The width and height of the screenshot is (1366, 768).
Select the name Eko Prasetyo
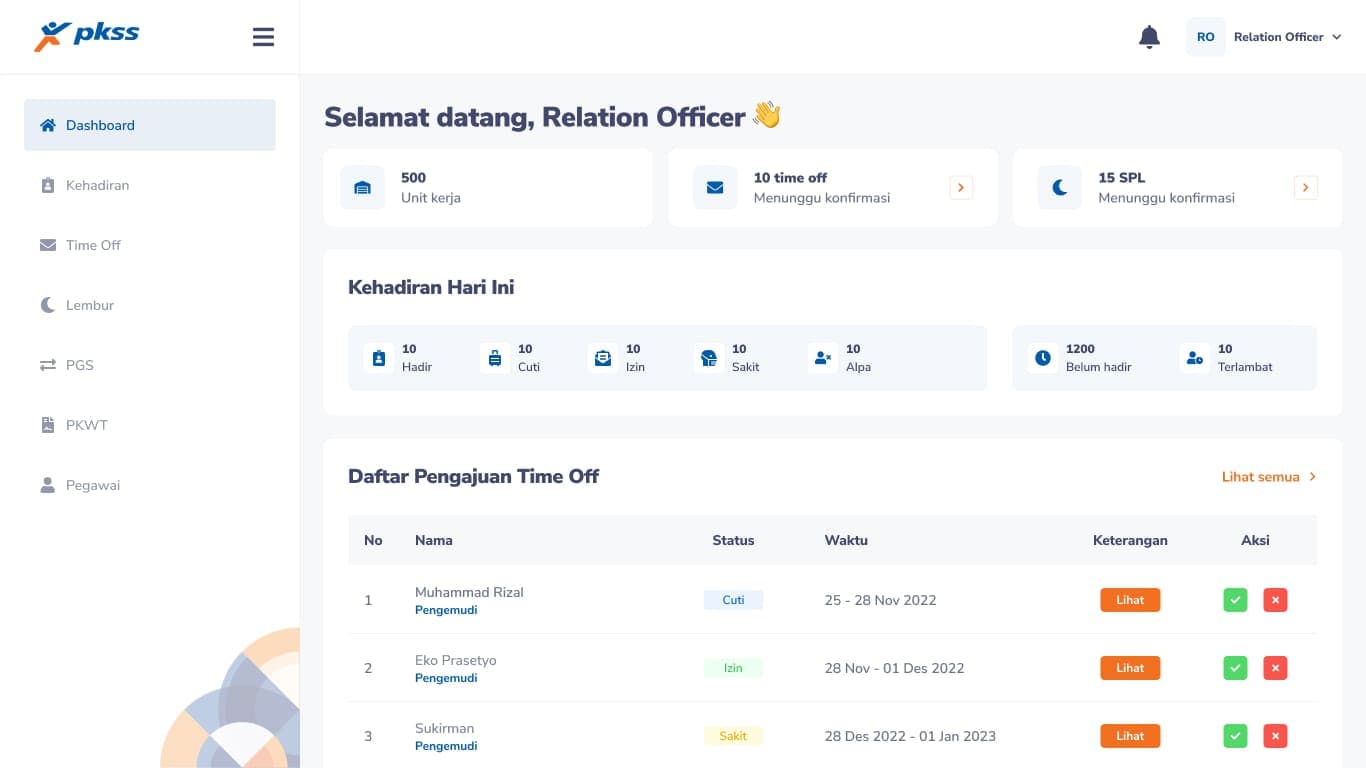click(455, 660)
